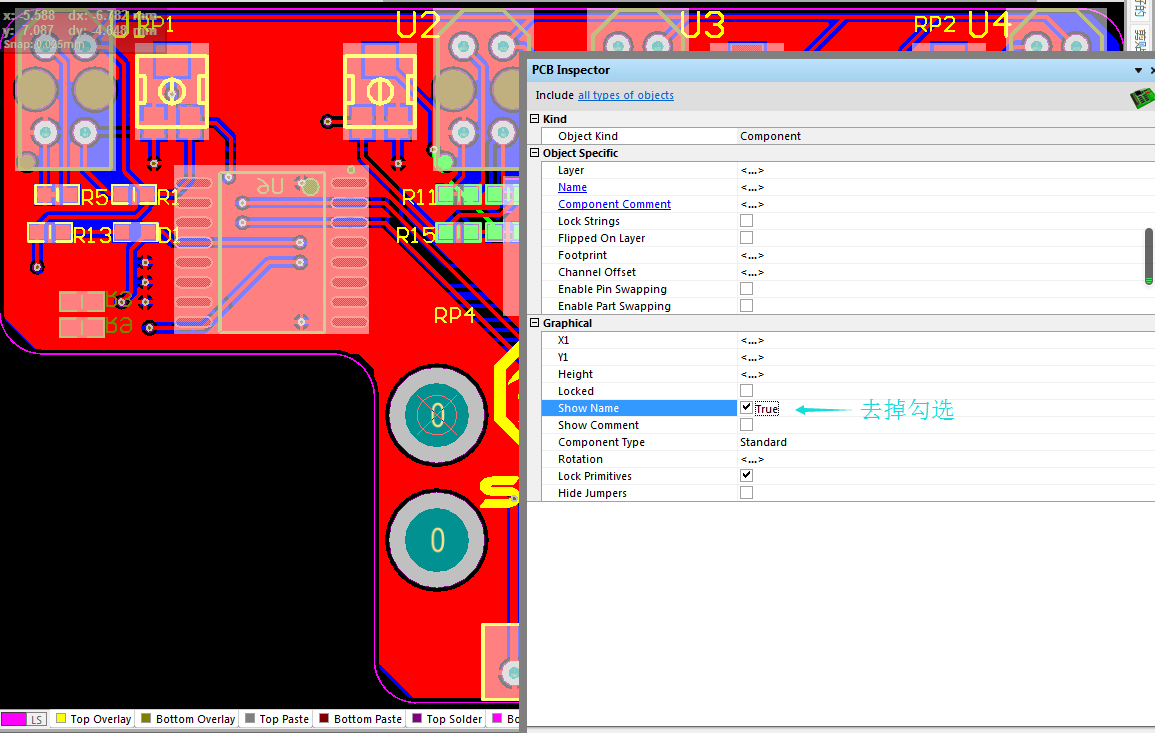Enable the Show Comment checkbox
Viewport: 1155px width, 733px height.
pyautogui.click(x=746, y=425)
